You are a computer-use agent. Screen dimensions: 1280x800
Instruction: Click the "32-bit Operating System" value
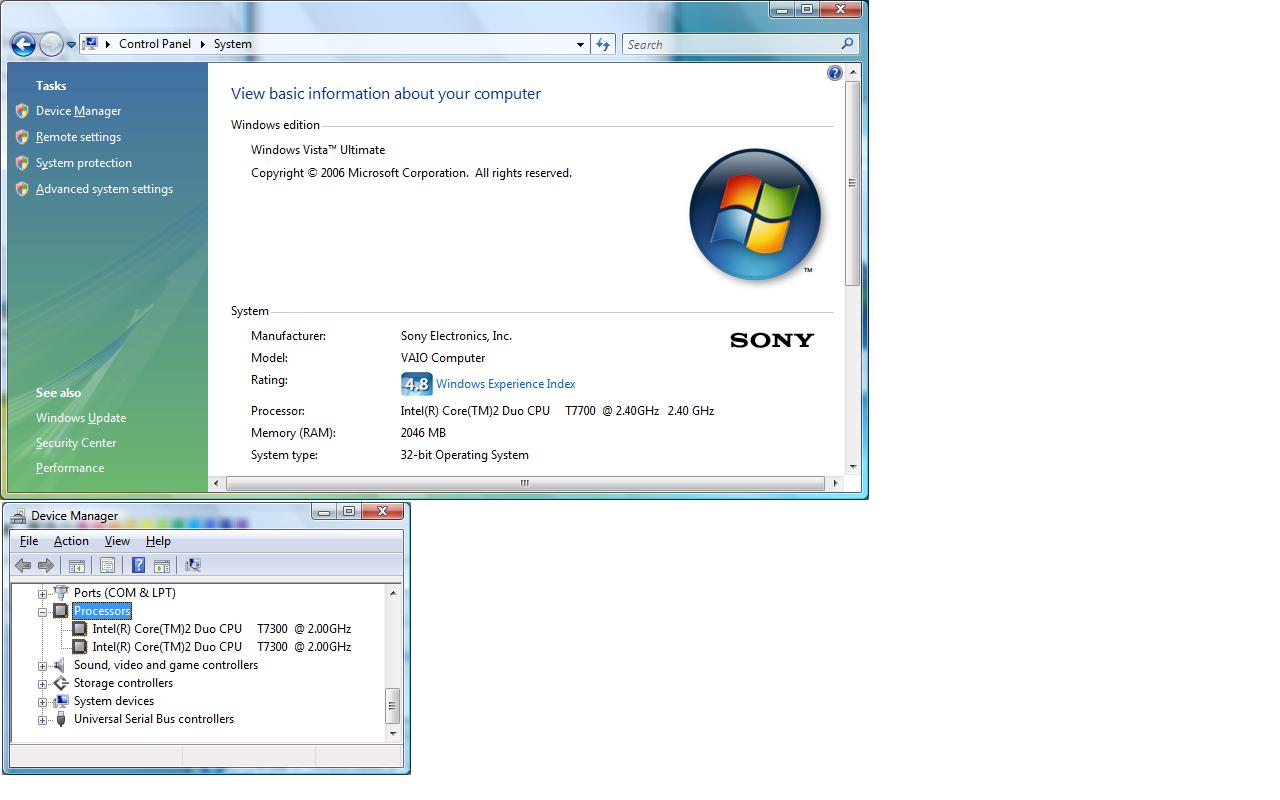coord(465,455)
